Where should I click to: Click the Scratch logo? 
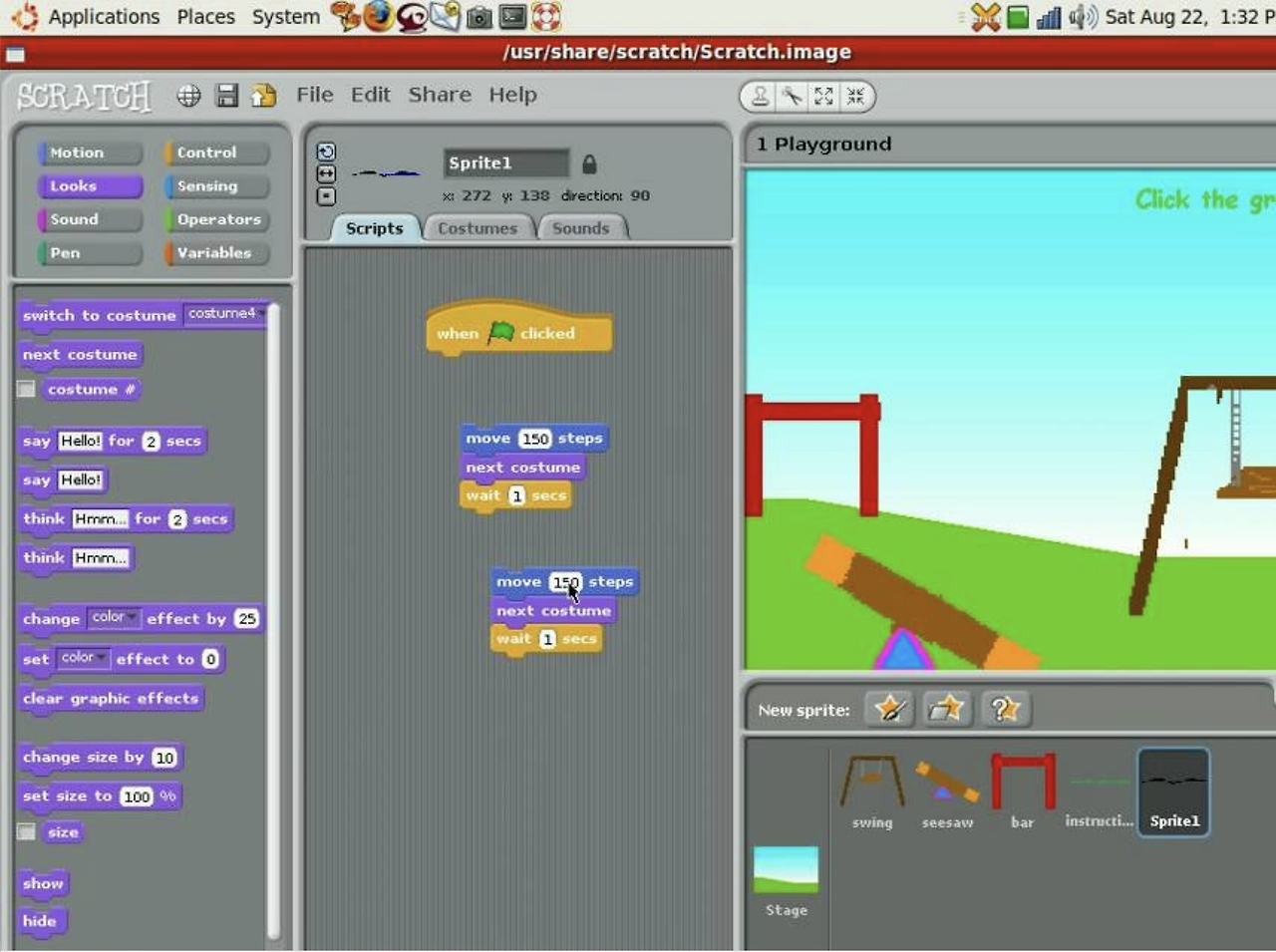85,97
